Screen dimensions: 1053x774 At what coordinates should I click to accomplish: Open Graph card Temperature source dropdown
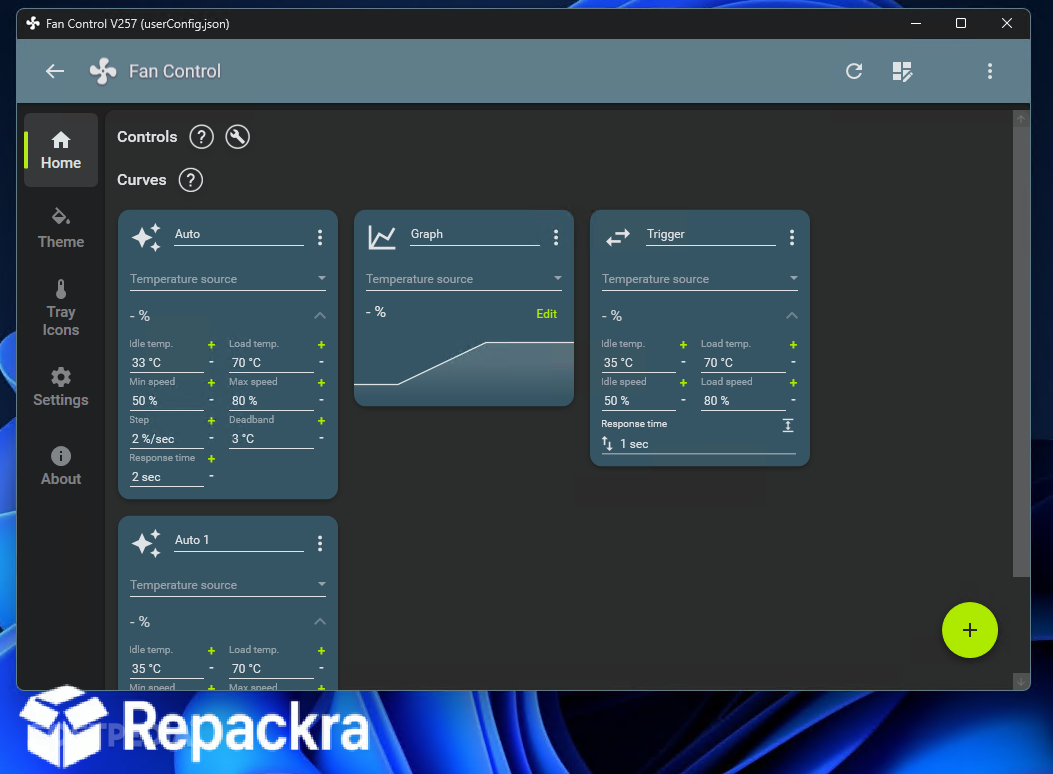coord(463,279)
